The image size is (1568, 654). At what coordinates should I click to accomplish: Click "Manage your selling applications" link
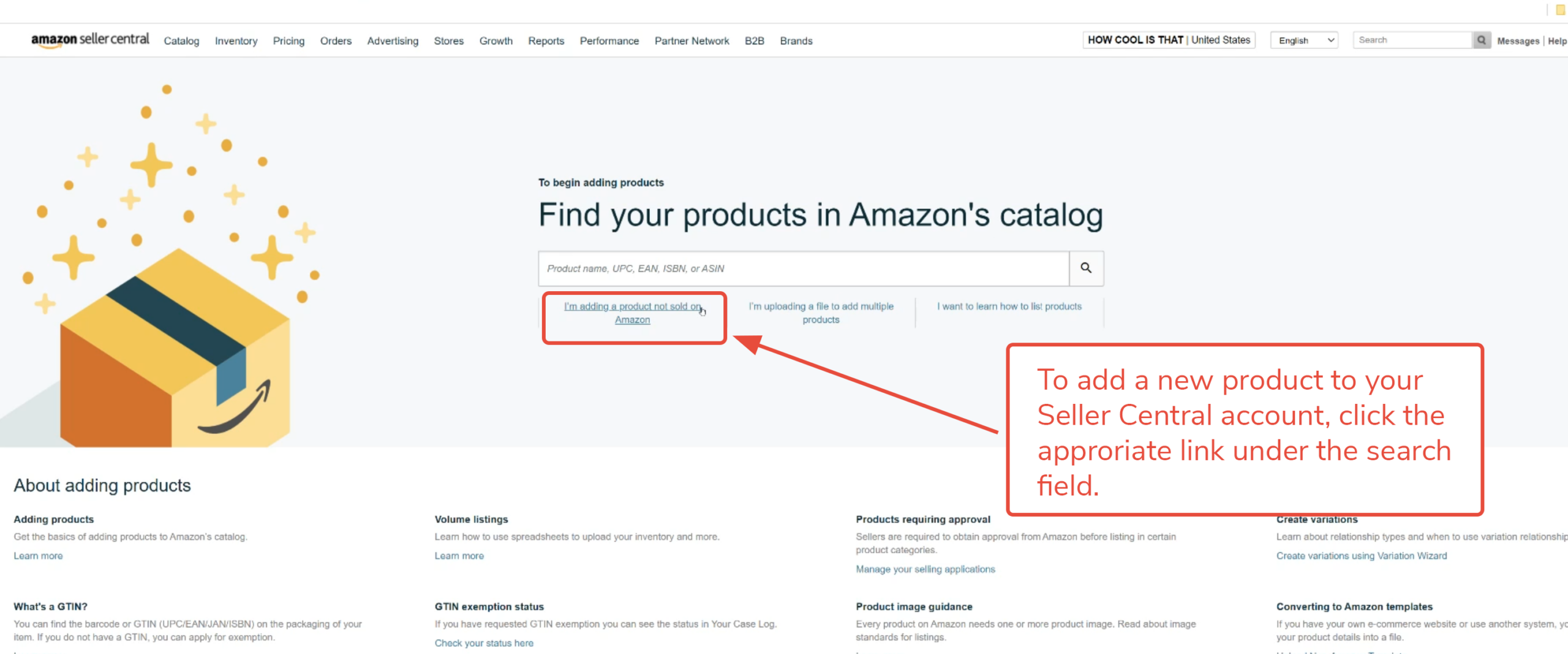click(925, 569)
